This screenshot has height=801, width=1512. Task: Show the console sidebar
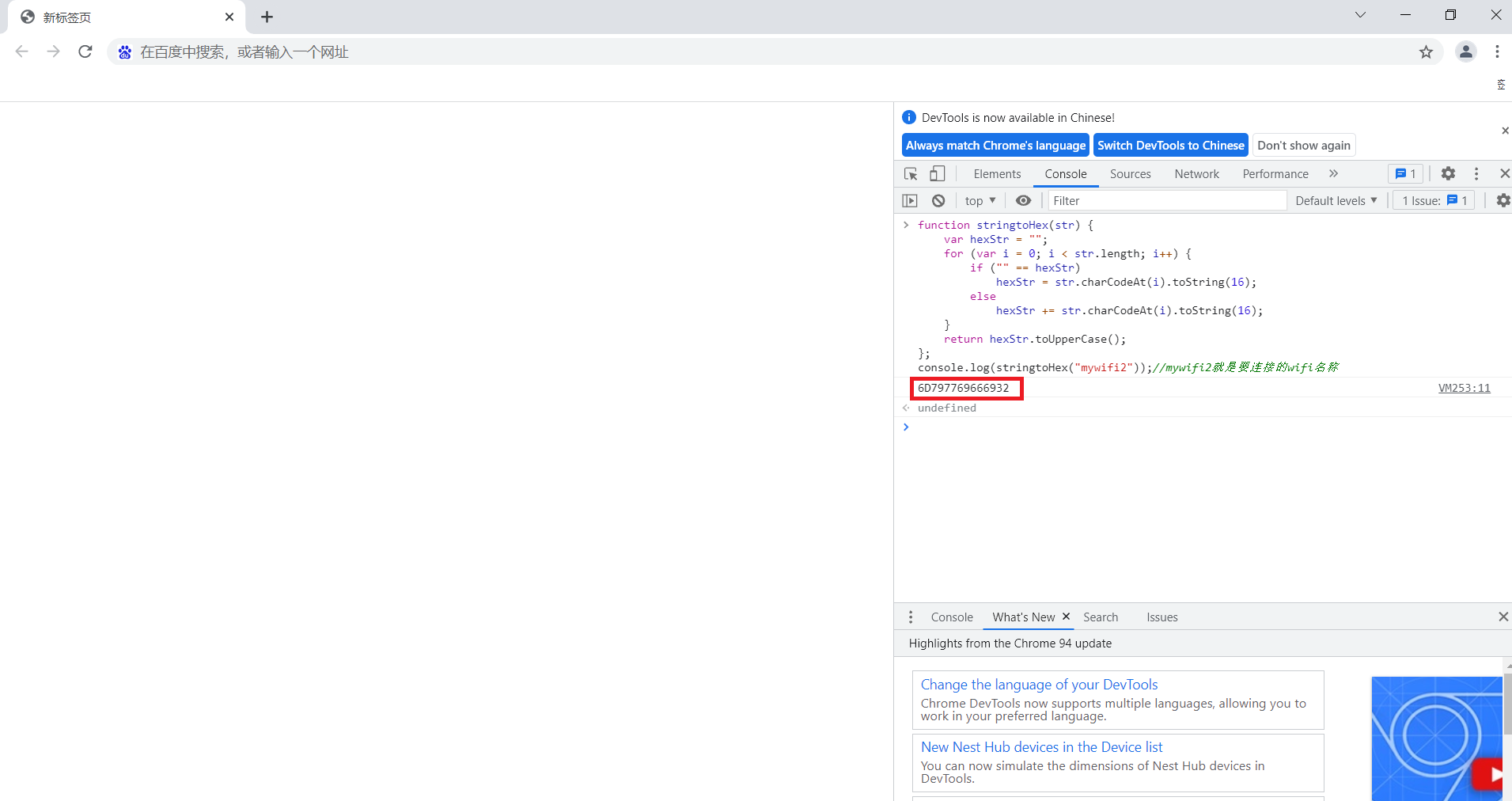910,200
